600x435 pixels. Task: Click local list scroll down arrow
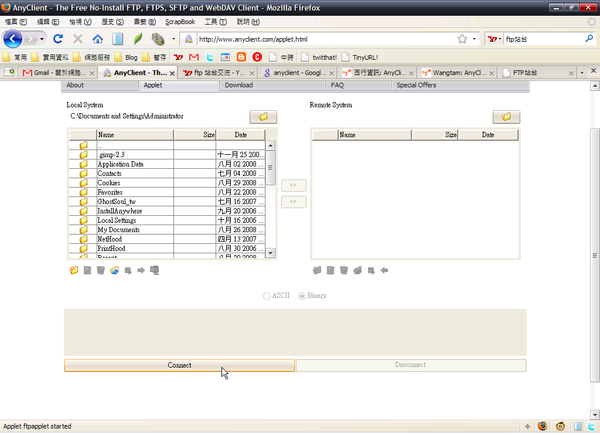271,253
